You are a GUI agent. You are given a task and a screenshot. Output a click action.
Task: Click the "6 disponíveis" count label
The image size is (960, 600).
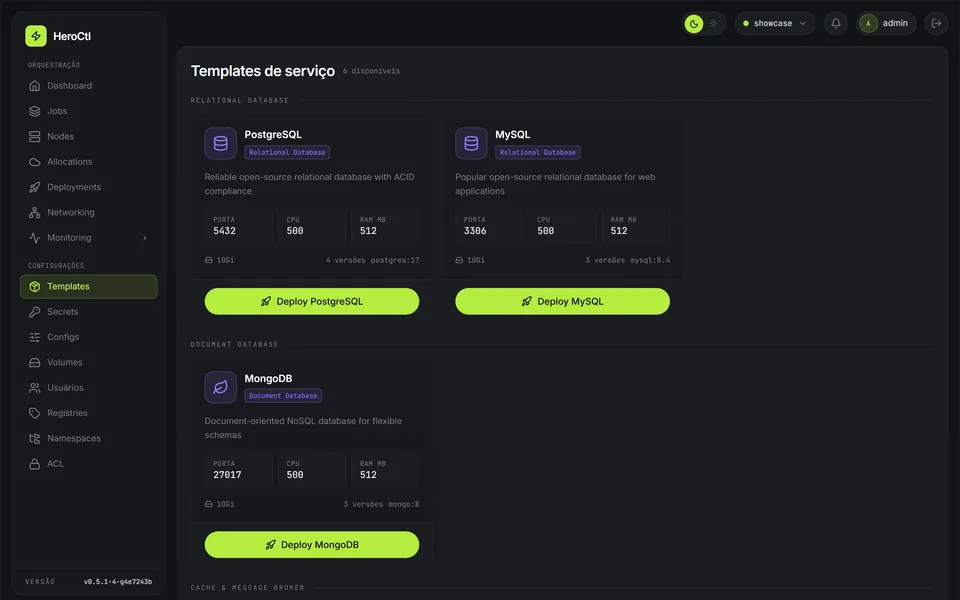click(x=371, y=71)
